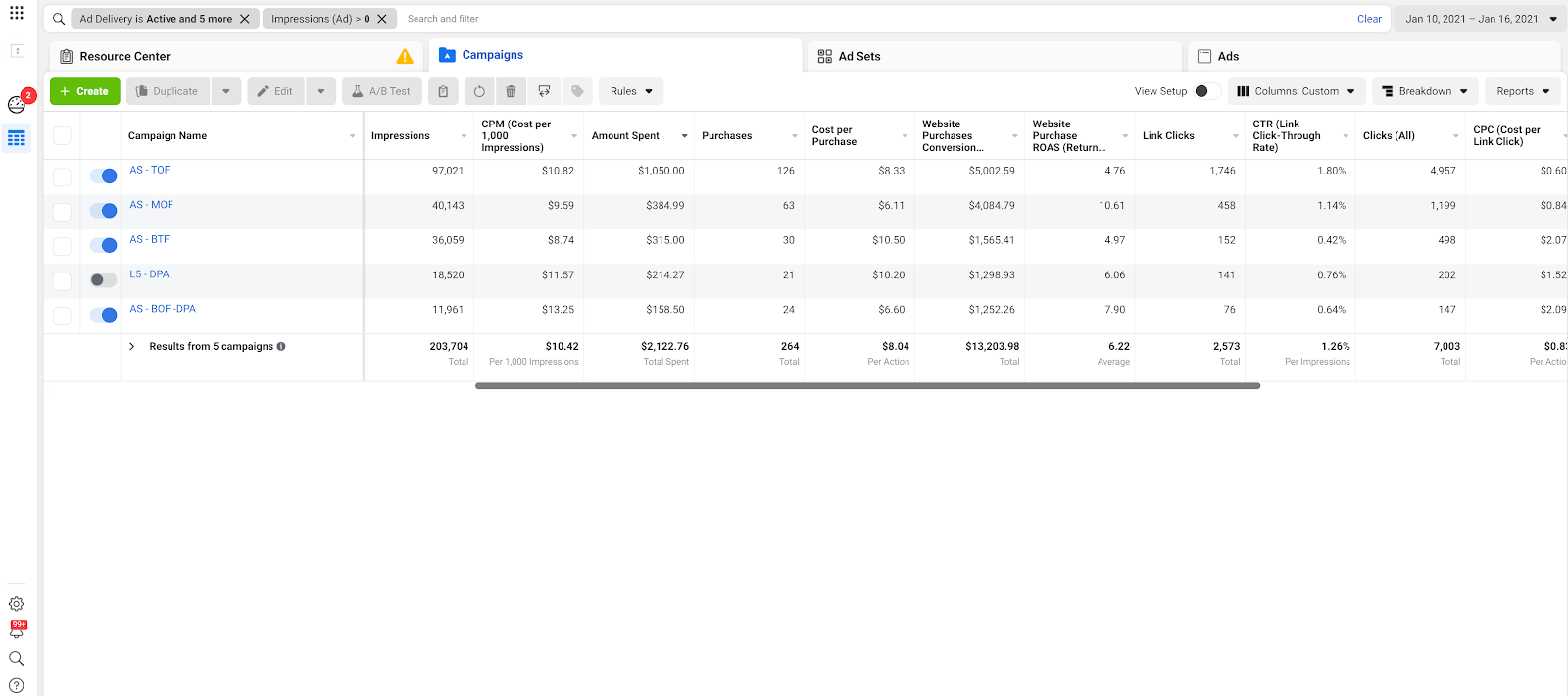Open Account Overview gauge icon
Screen dimensions: 1568x696
pyautogui.click(x=17, y=105)
